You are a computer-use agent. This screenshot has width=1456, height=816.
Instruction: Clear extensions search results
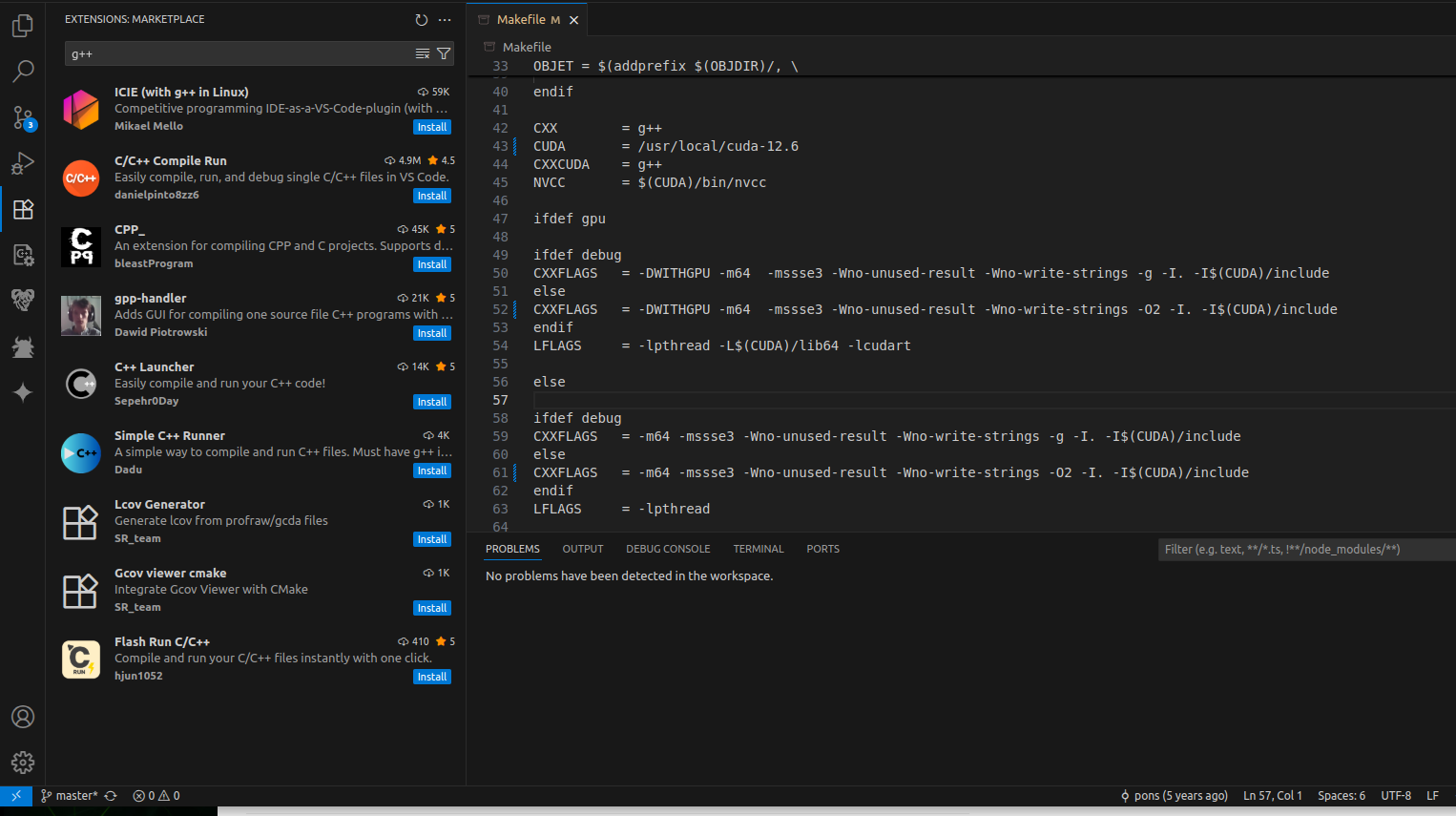point(423,53)
